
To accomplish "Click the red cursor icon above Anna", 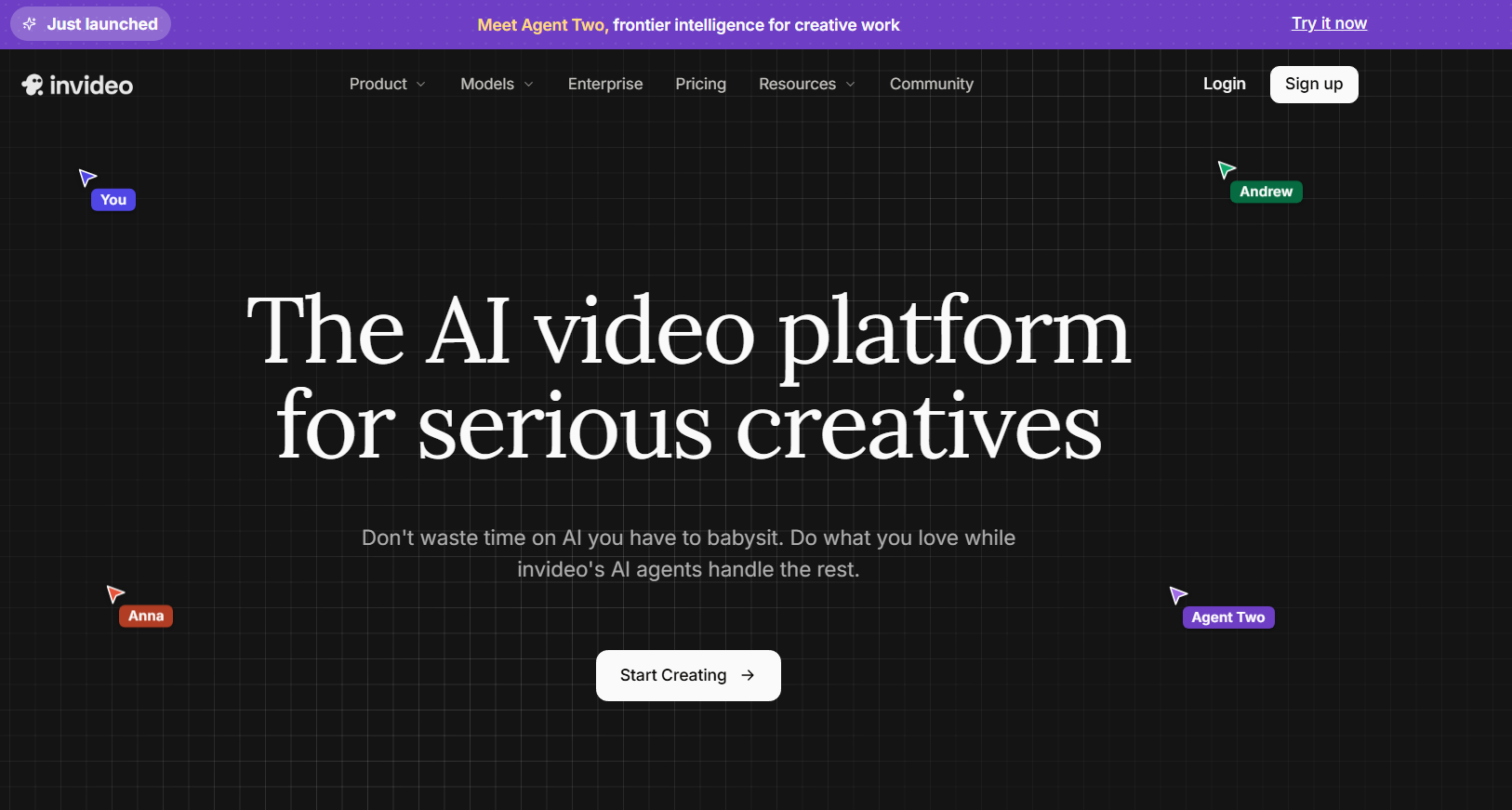I will click(x=115, y=593).
